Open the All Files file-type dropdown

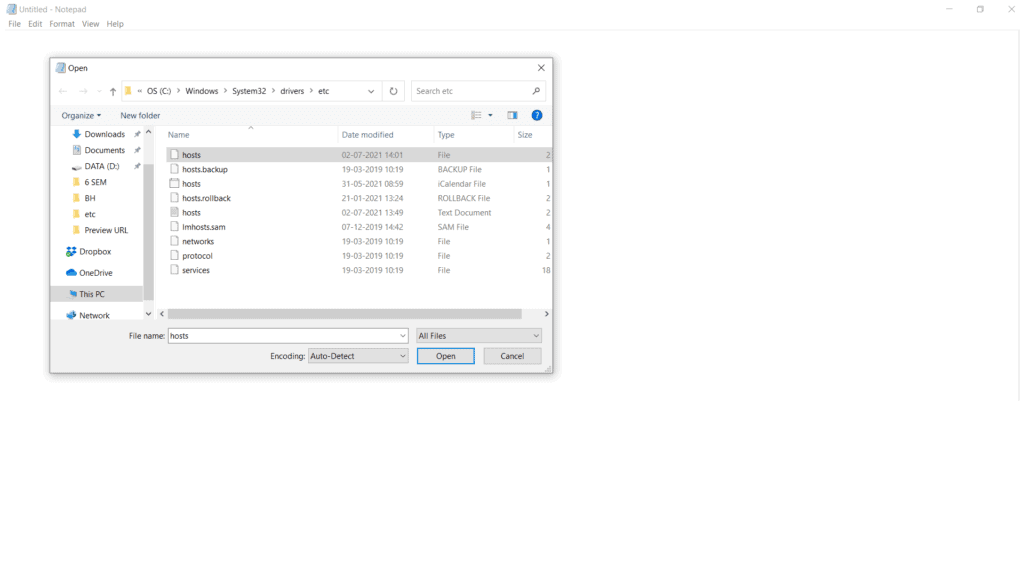coord(478,335)
